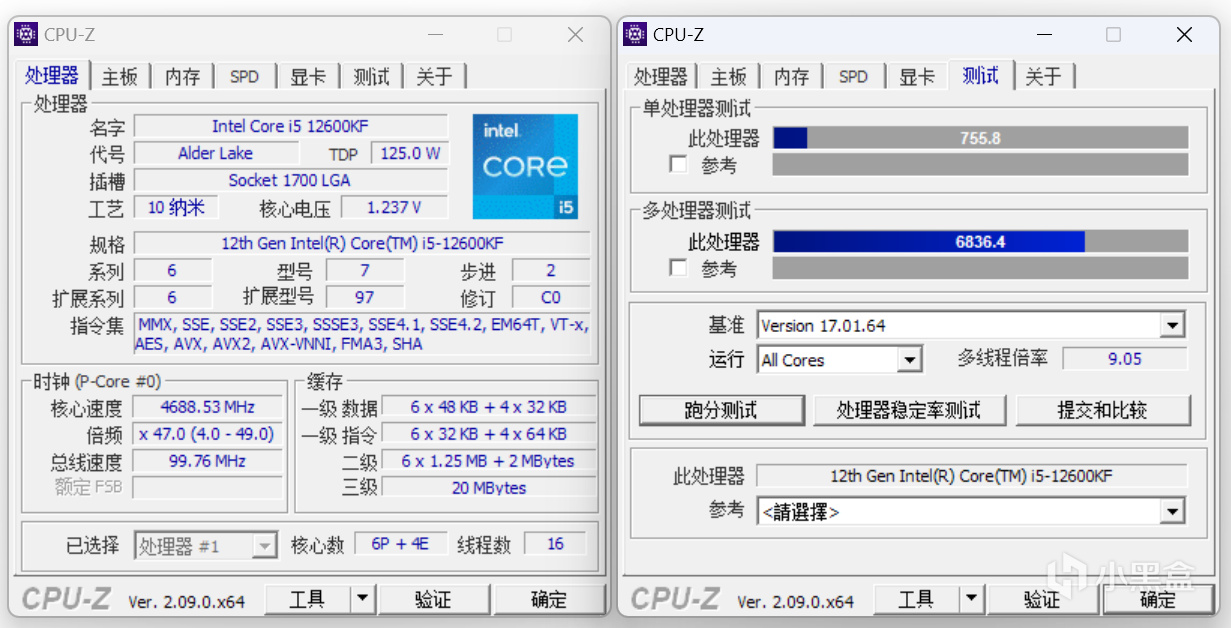The image size is (1231, 628).
Task: Click the CPU-Z app icon in left window title bar
Action: (x=26, y=35)
